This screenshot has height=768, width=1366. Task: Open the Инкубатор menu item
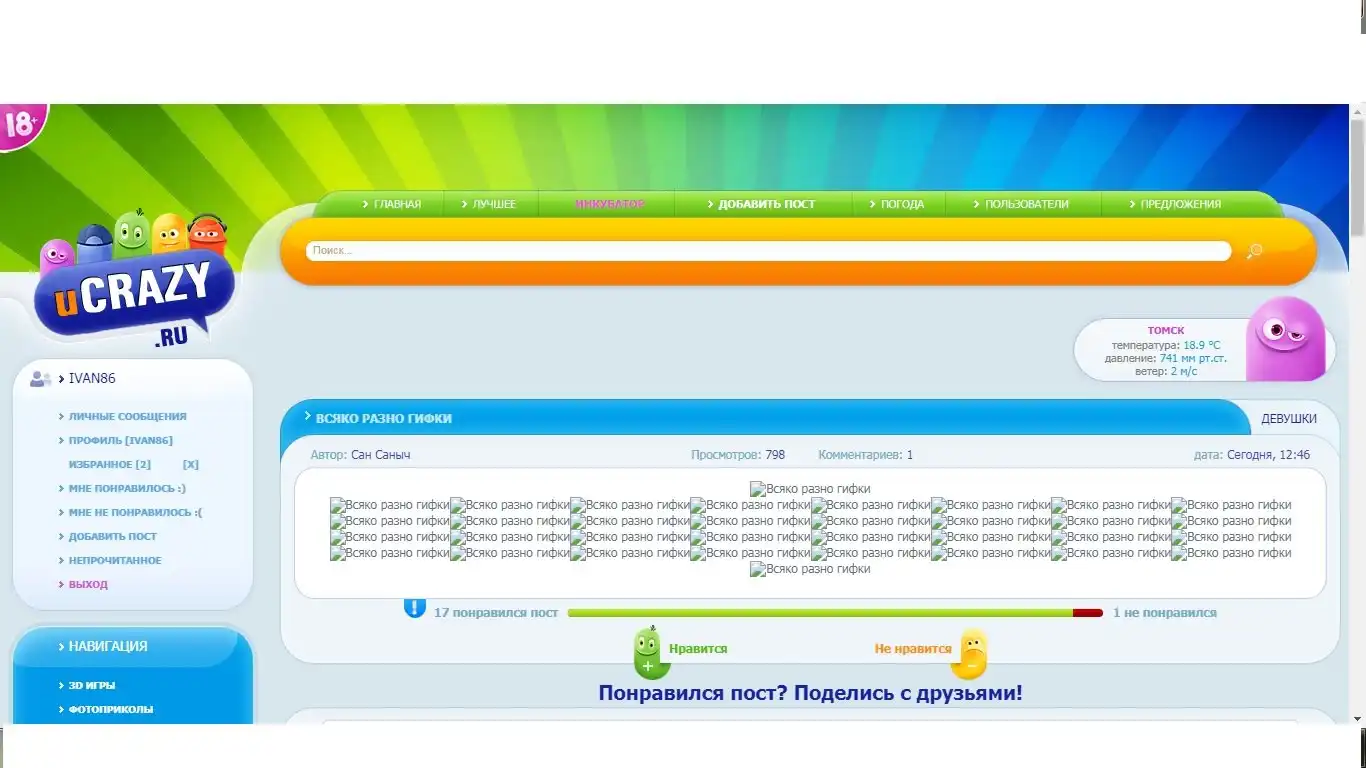609,204
